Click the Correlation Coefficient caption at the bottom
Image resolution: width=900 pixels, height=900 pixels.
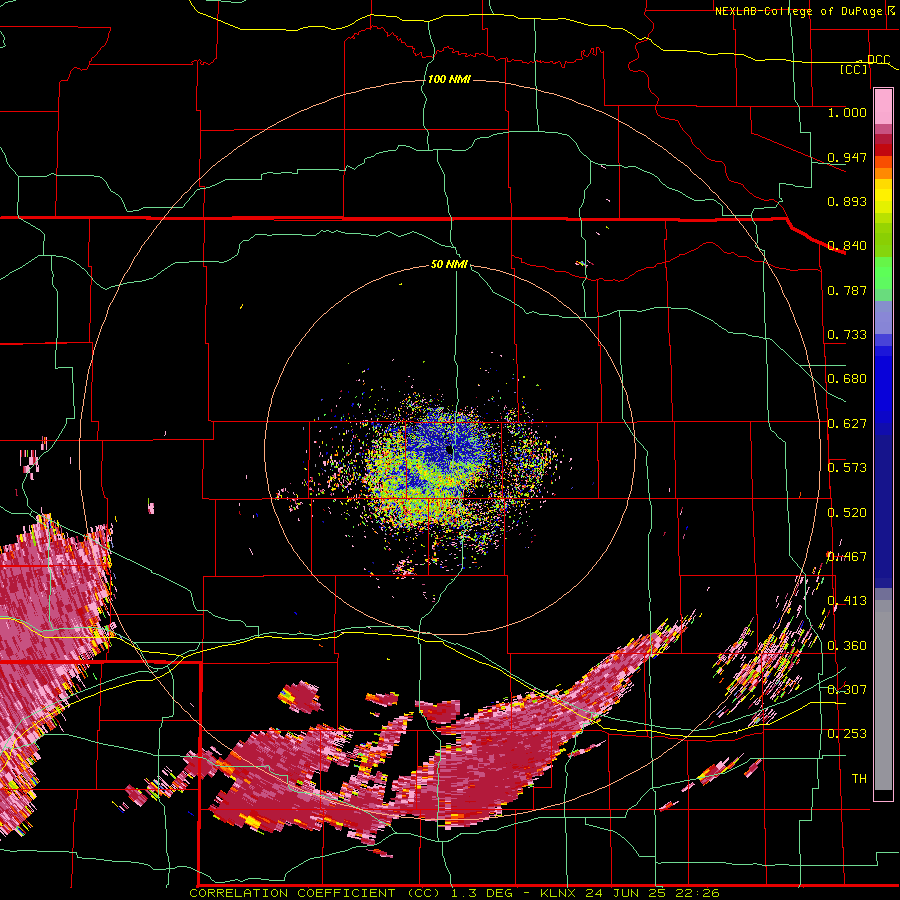tap(454, 893)
